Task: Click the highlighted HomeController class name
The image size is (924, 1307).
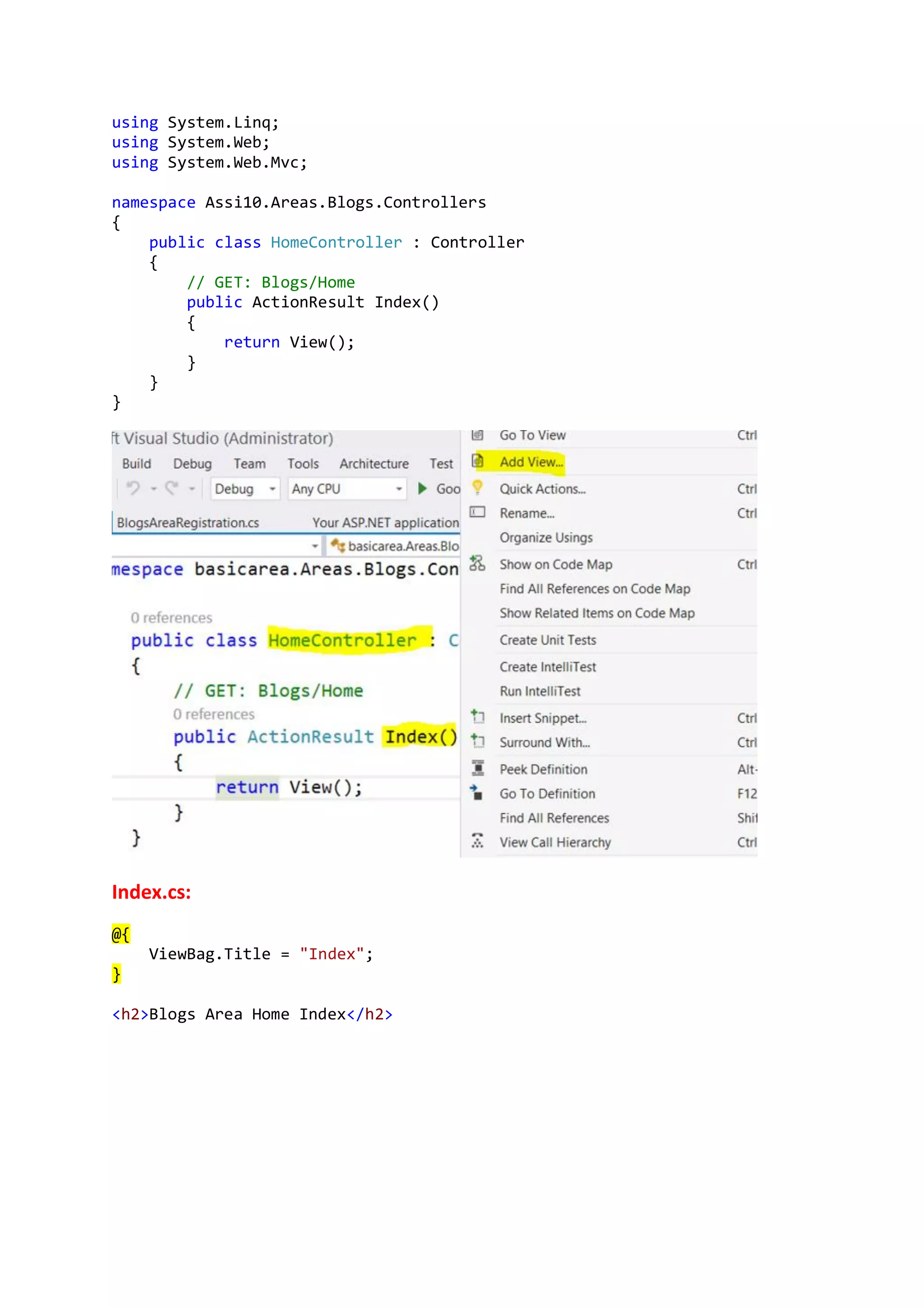Action: point(342,640)
